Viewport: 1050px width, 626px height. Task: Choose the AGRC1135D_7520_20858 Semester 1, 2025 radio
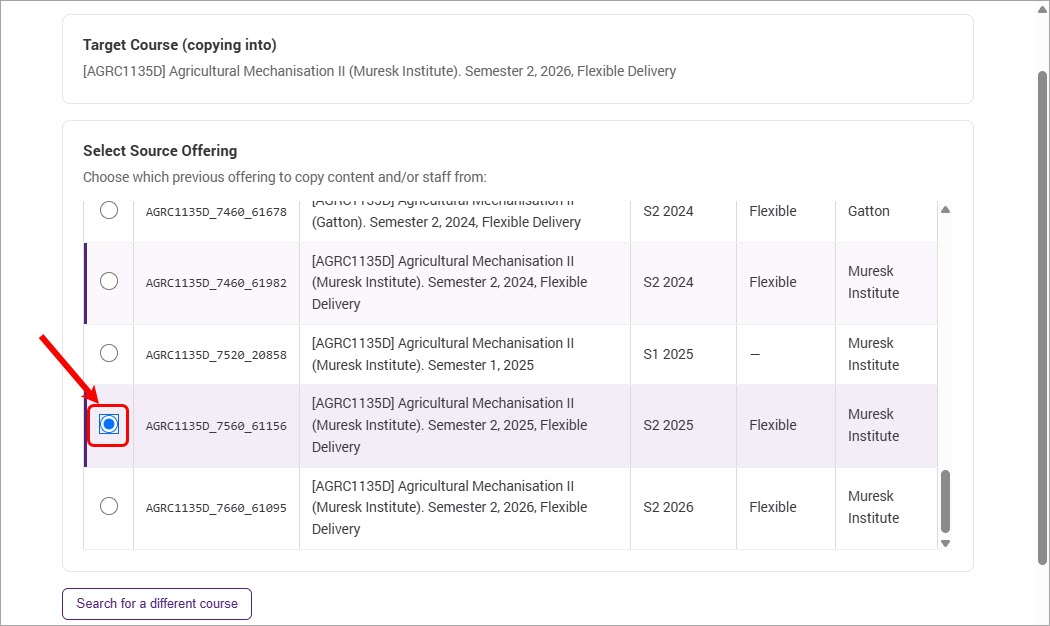[x=108, y=353]
